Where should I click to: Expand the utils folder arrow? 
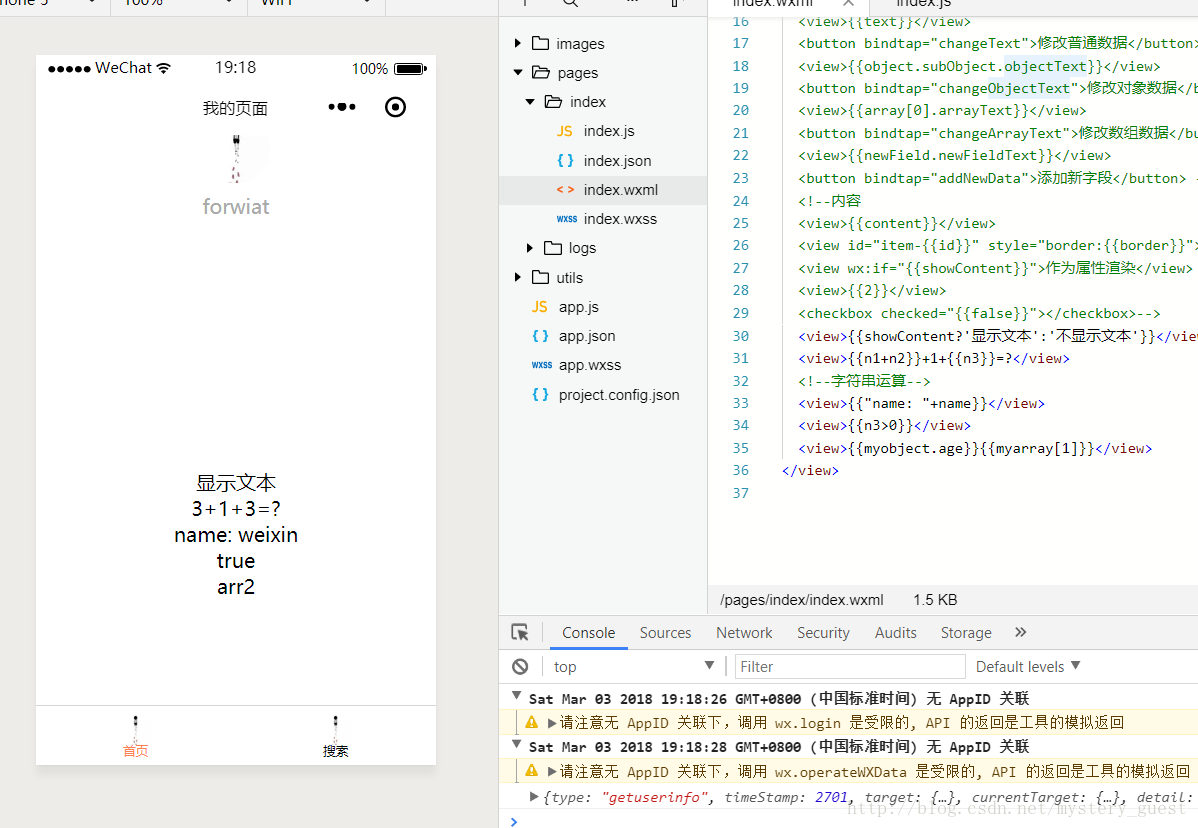[518, 277]
